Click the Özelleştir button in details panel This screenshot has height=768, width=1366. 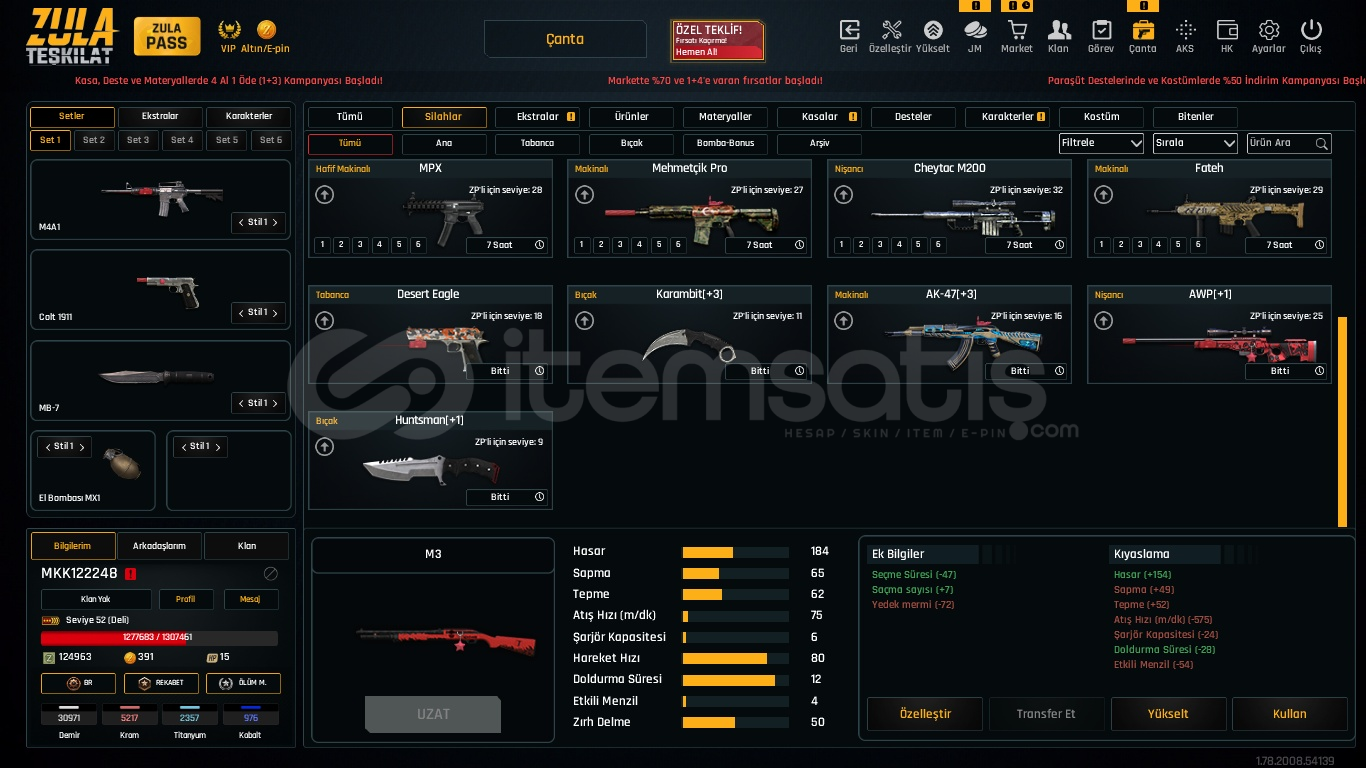pyautogui.click(x=925, y=714)
